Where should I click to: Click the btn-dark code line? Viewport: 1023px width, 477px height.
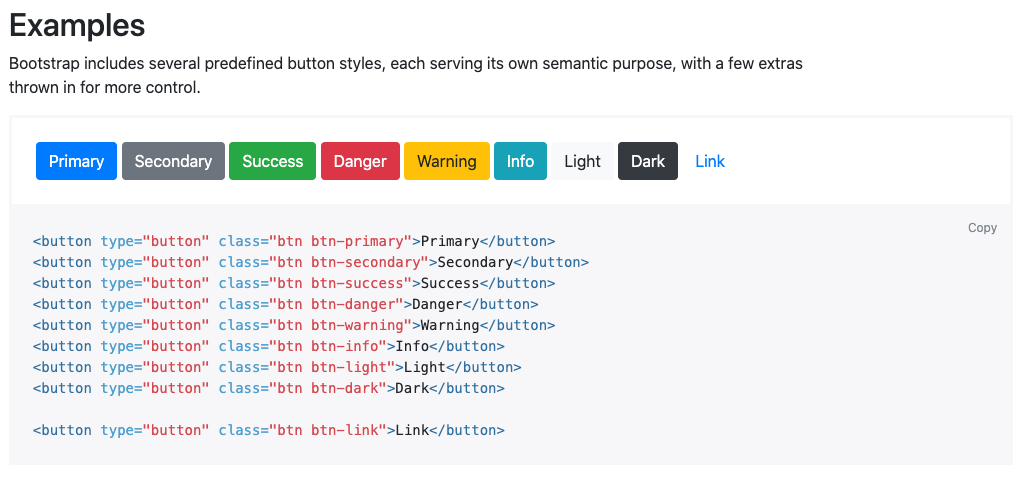(269, 388)
